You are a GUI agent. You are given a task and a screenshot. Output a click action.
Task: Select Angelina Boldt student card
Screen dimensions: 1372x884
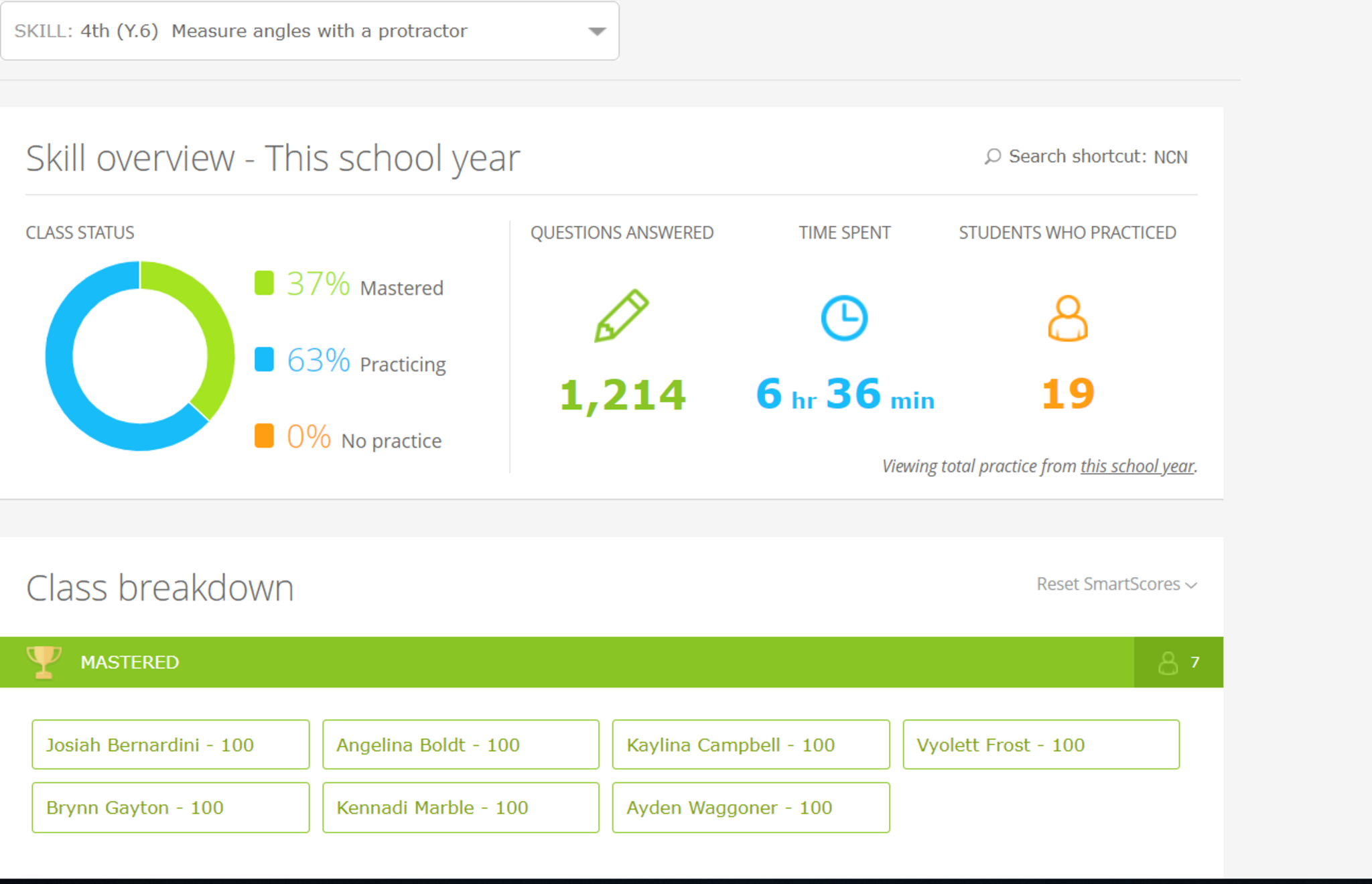[460, 745]
